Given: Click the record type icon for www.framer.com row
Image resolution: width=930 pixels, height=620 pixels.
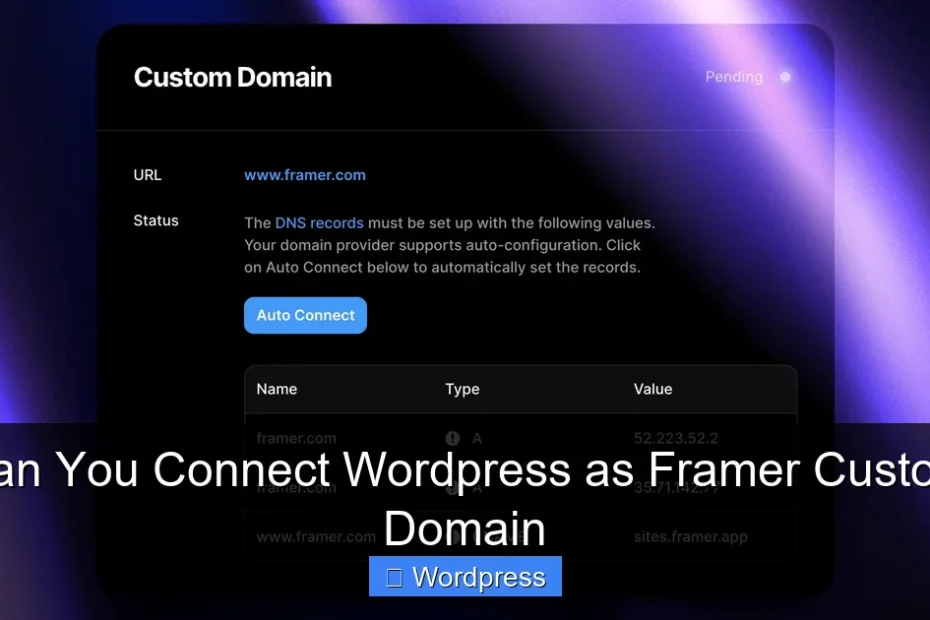Looking at the screenshot, I should (x=452, y=536).
